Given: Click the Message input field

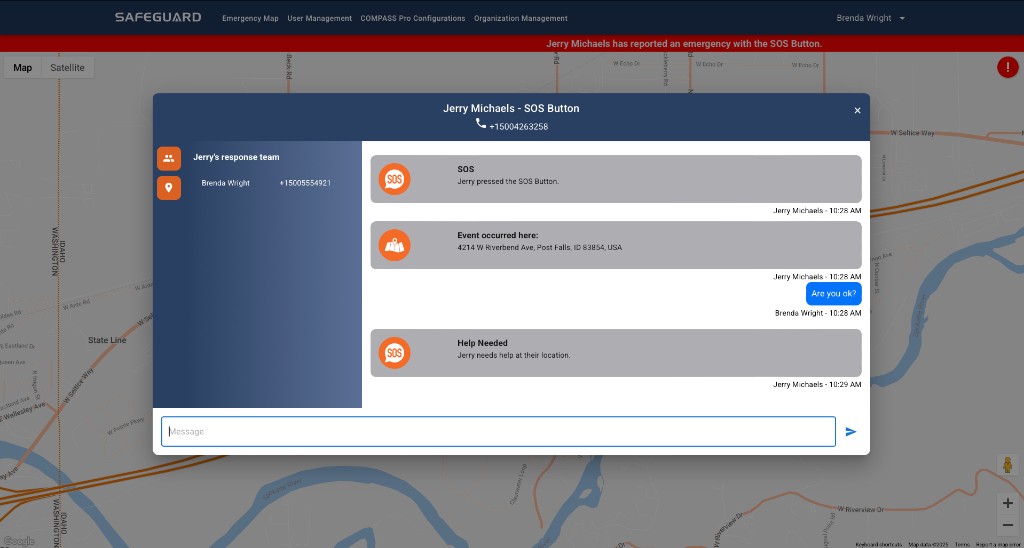Looking at the screenshot, I should (498, 432).
